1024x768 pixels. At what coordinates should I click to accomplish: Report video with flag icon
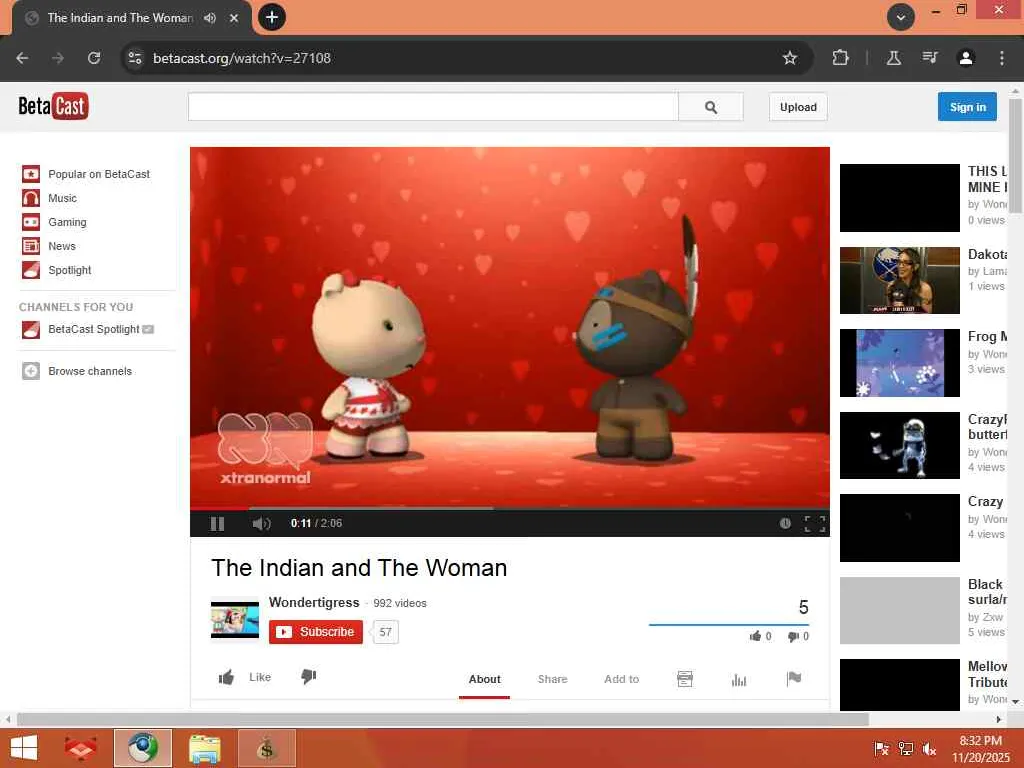click(793, 679)
